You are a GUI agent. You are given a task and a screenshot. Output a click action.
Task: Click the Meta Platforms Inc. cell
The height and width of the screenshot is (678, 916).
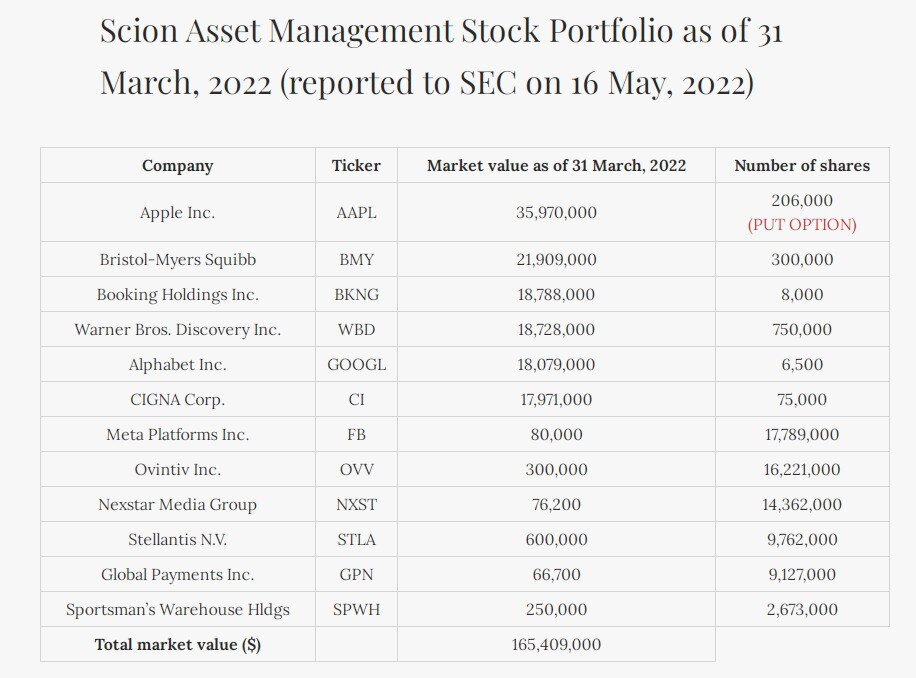click(x=177, y=435)
